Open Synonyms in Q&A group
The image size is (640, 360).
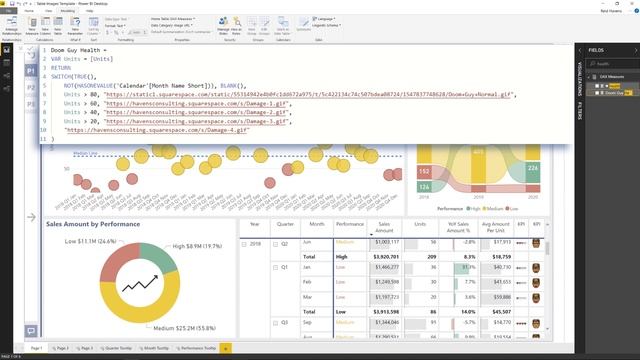click(303, 24)
